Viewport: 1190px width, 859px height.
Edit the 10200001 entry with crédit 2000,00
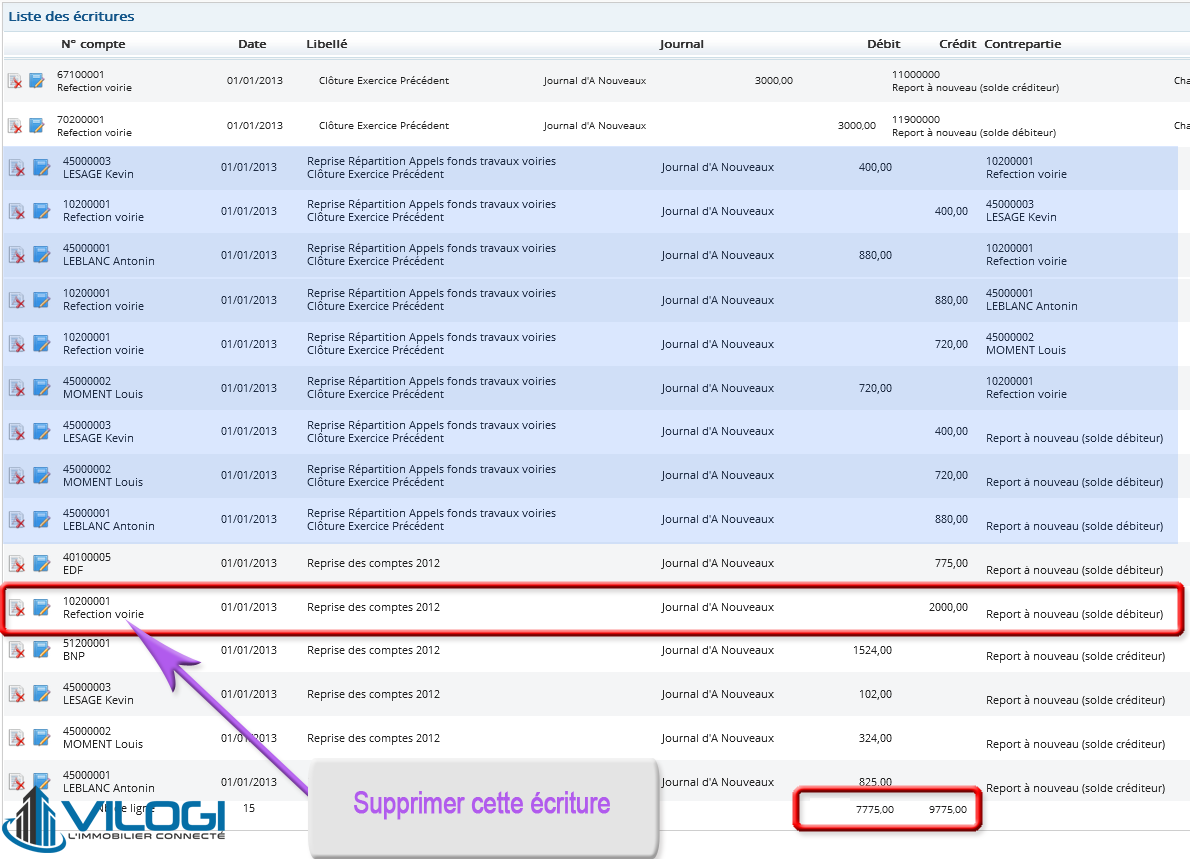(x=42, y=607)
